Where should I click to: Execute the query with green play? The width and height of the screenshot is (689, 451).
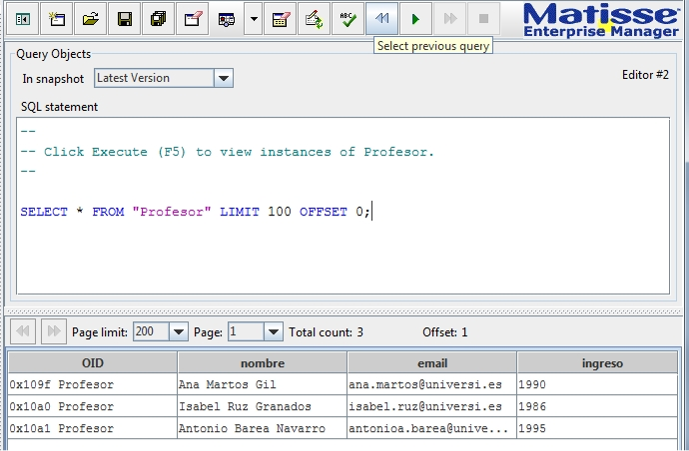click(x=416, y=19)
